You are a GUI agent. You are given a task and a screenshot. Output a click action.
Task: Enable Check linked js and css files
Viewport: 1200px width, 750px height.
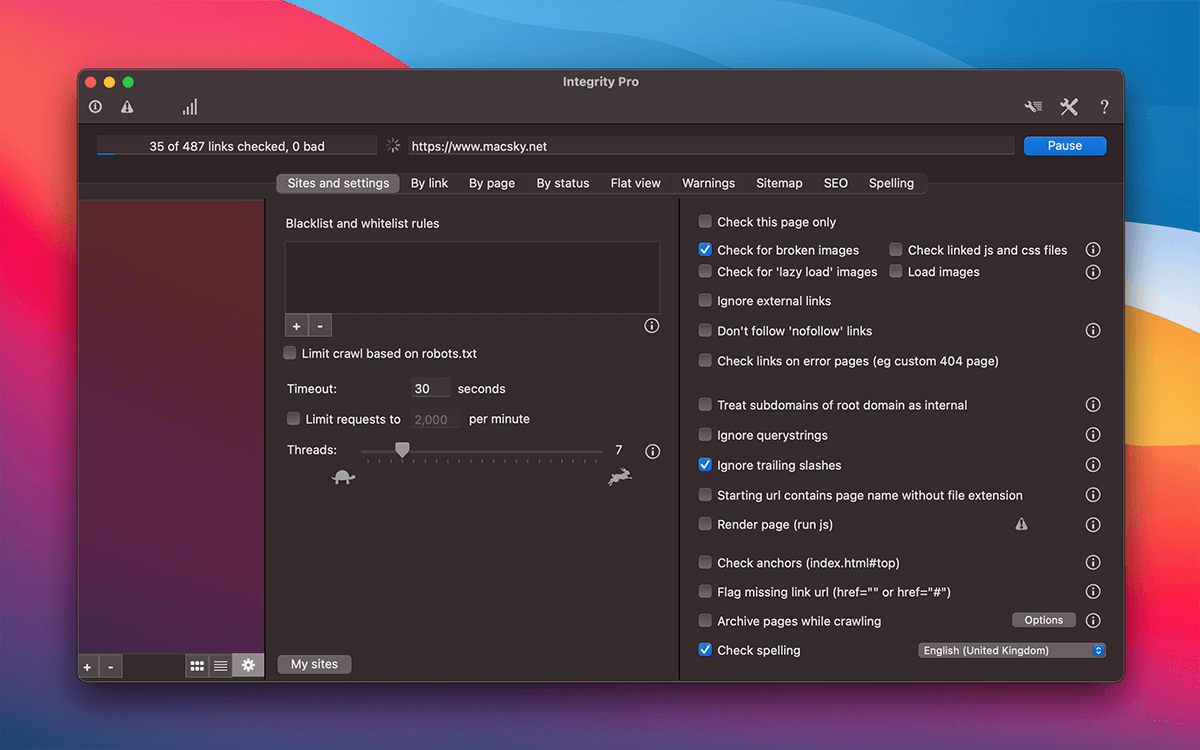click(x=896, y=250)
